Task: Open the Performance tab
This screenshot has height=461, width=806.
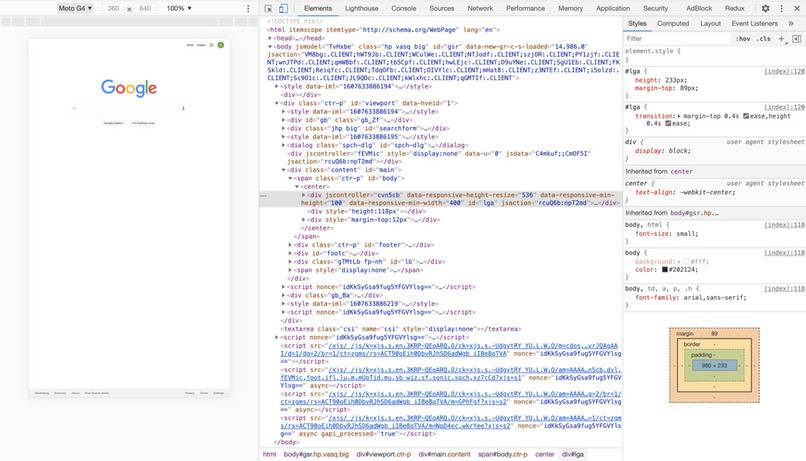Action: point(525,9)
